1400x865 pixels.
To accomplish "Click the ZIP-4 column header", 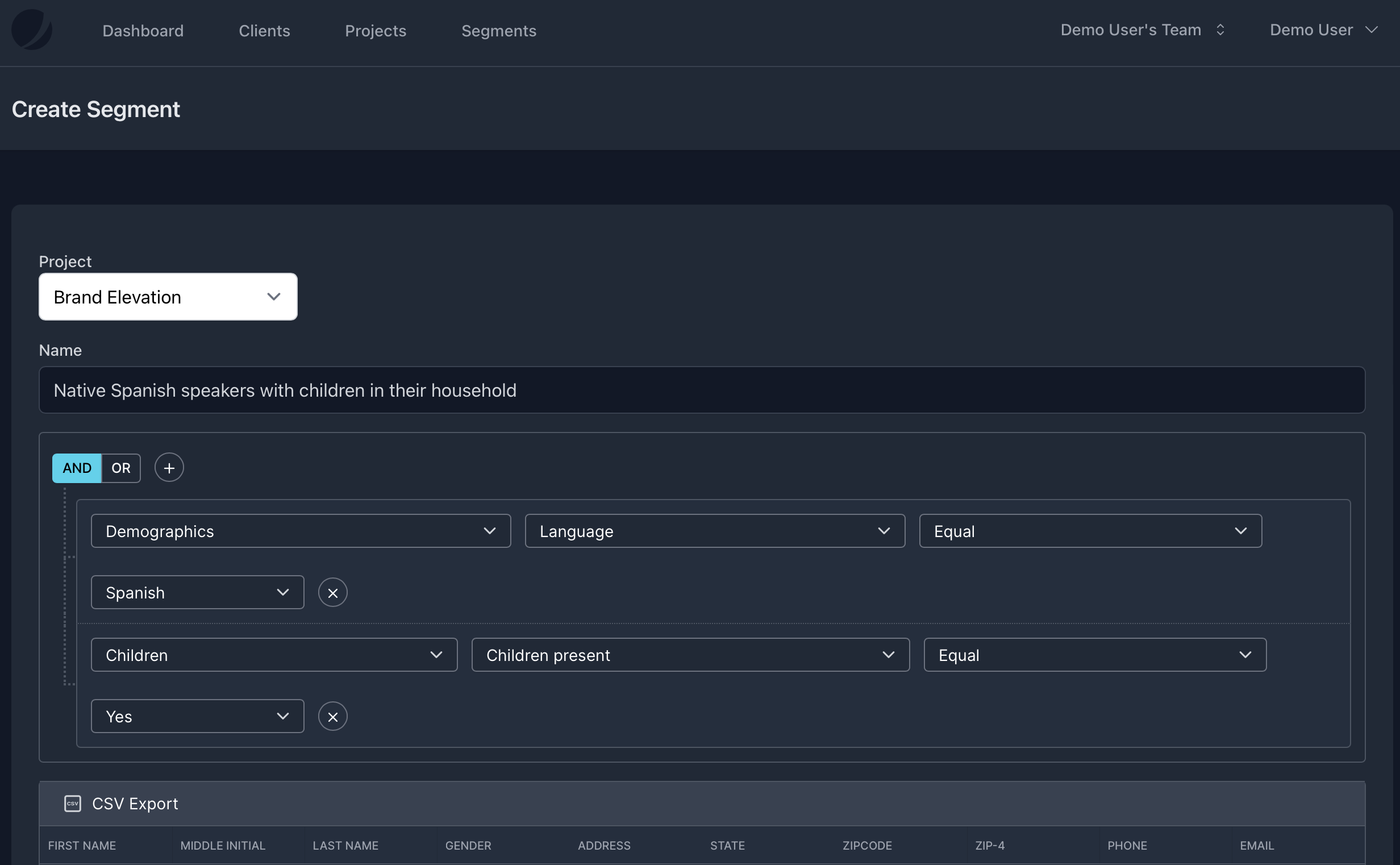I will pos(989,846).
